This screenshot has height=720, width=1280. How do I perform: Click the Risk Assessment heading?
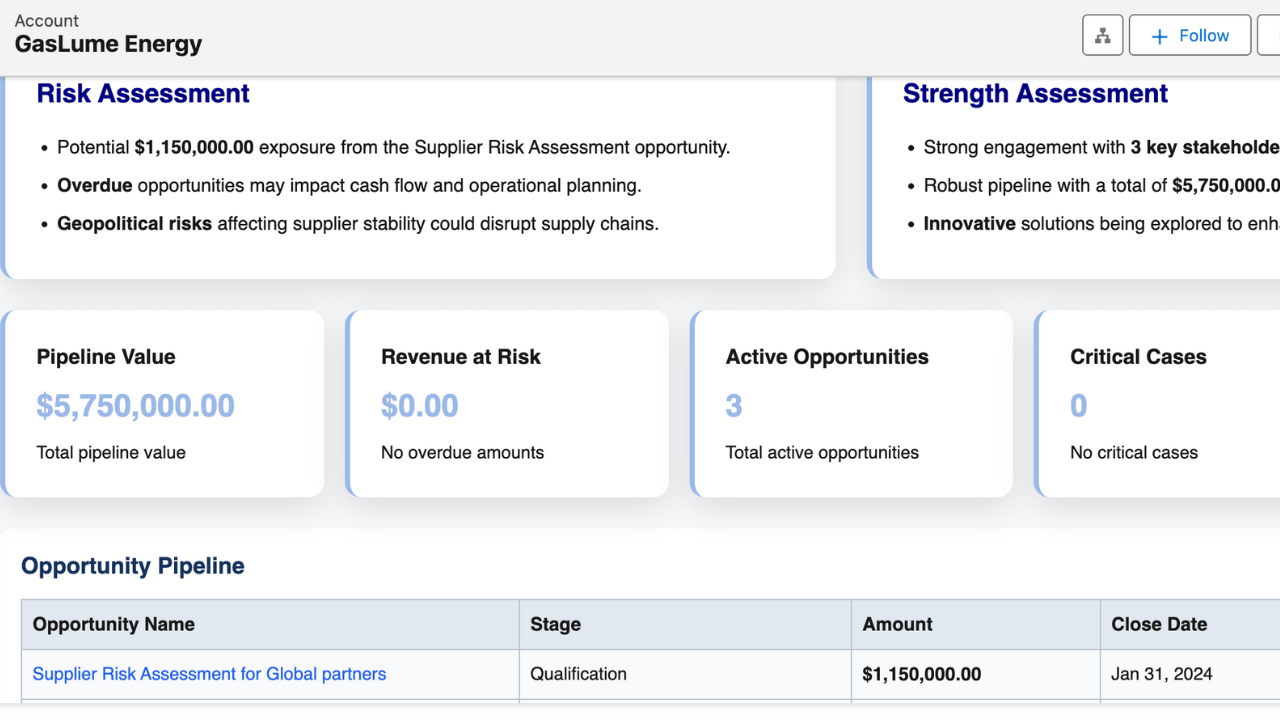(143, 94)
